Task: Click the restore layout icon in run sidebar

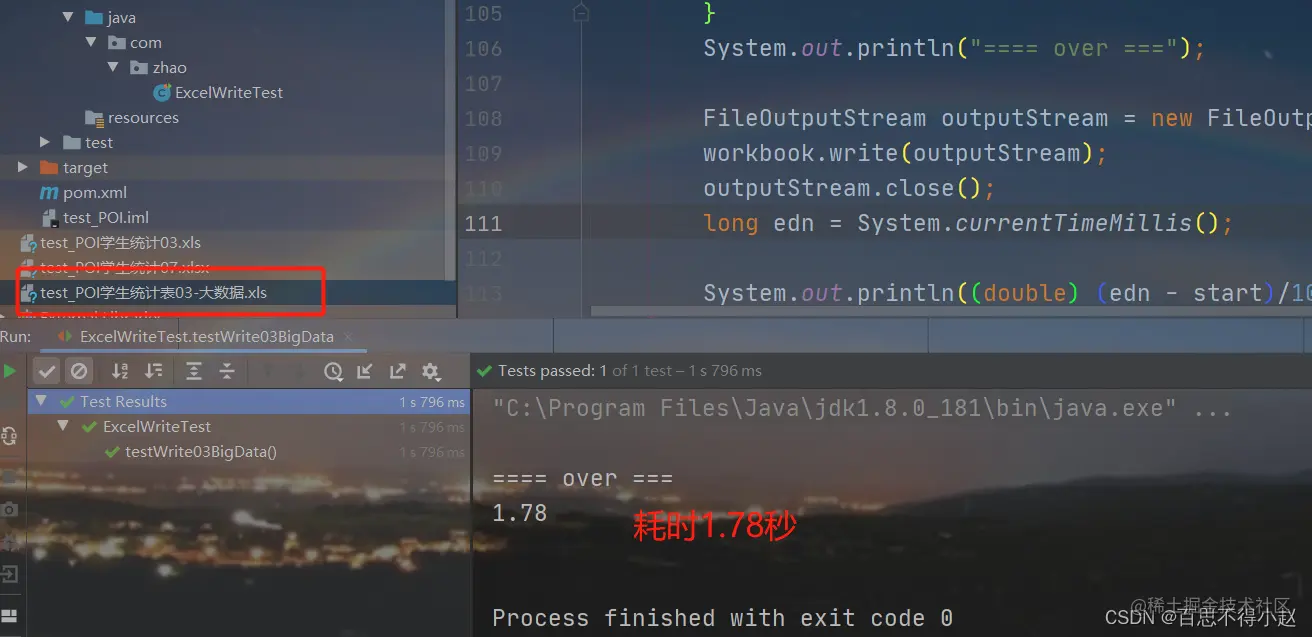Action: 10,615
